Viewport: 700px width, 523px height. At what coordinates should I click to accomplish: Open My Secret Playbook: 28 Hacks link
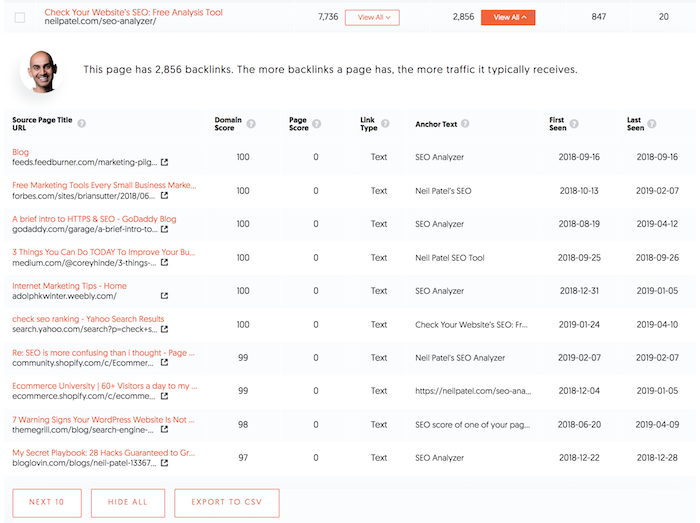[x=104, y=452]
